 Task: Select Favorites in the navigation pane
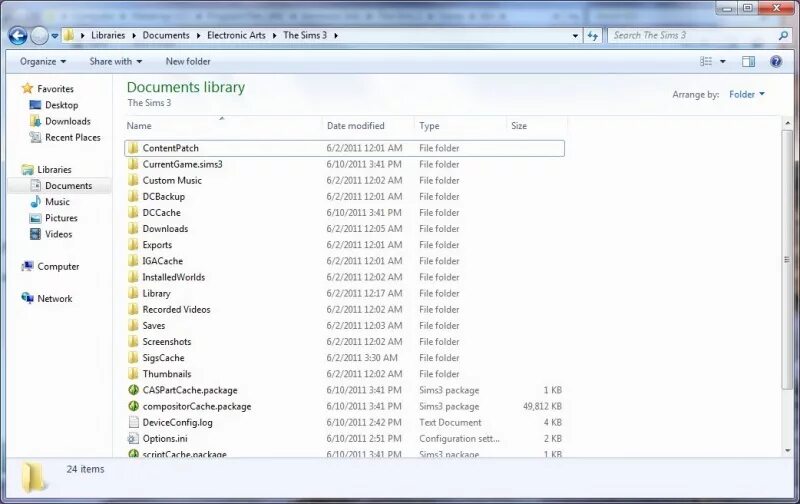click(x=55, y=89)
